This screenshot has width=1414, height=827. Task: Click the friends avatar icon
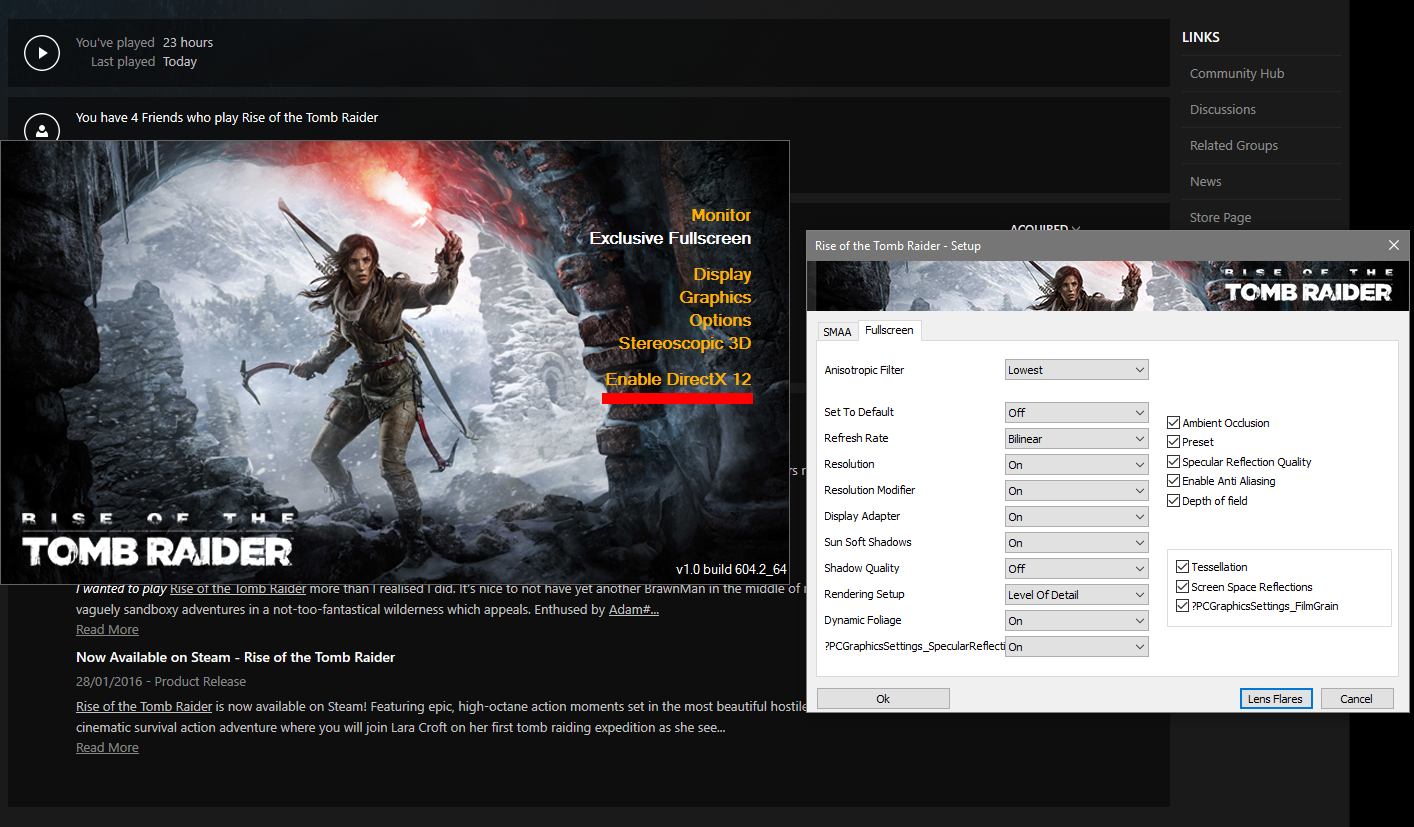click(x=42, y=131)
